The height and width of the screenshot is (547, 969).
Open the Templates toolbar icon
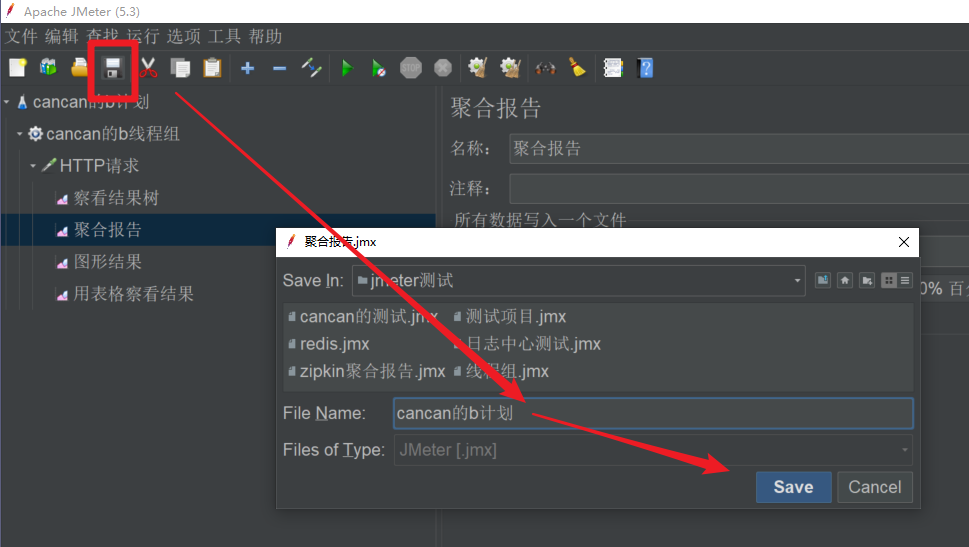(48, 67)
